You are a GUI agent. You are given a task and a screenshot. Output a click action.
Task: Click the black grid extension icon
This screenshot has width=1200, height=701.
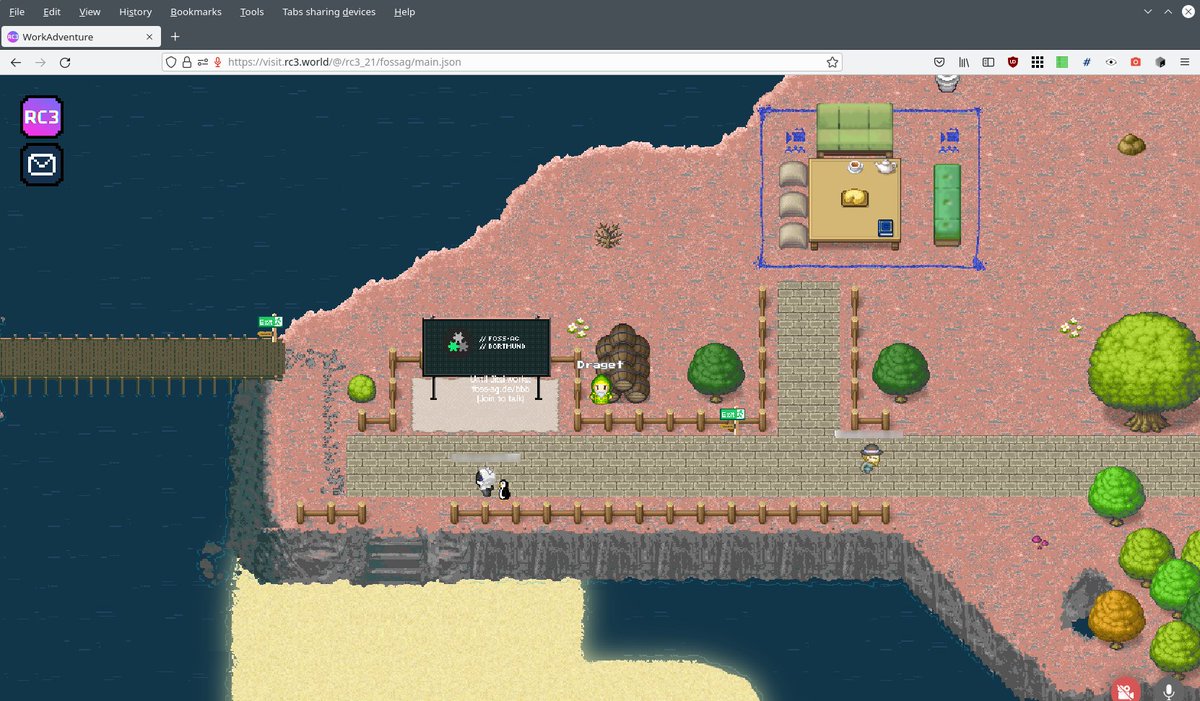click(1038, 62)
